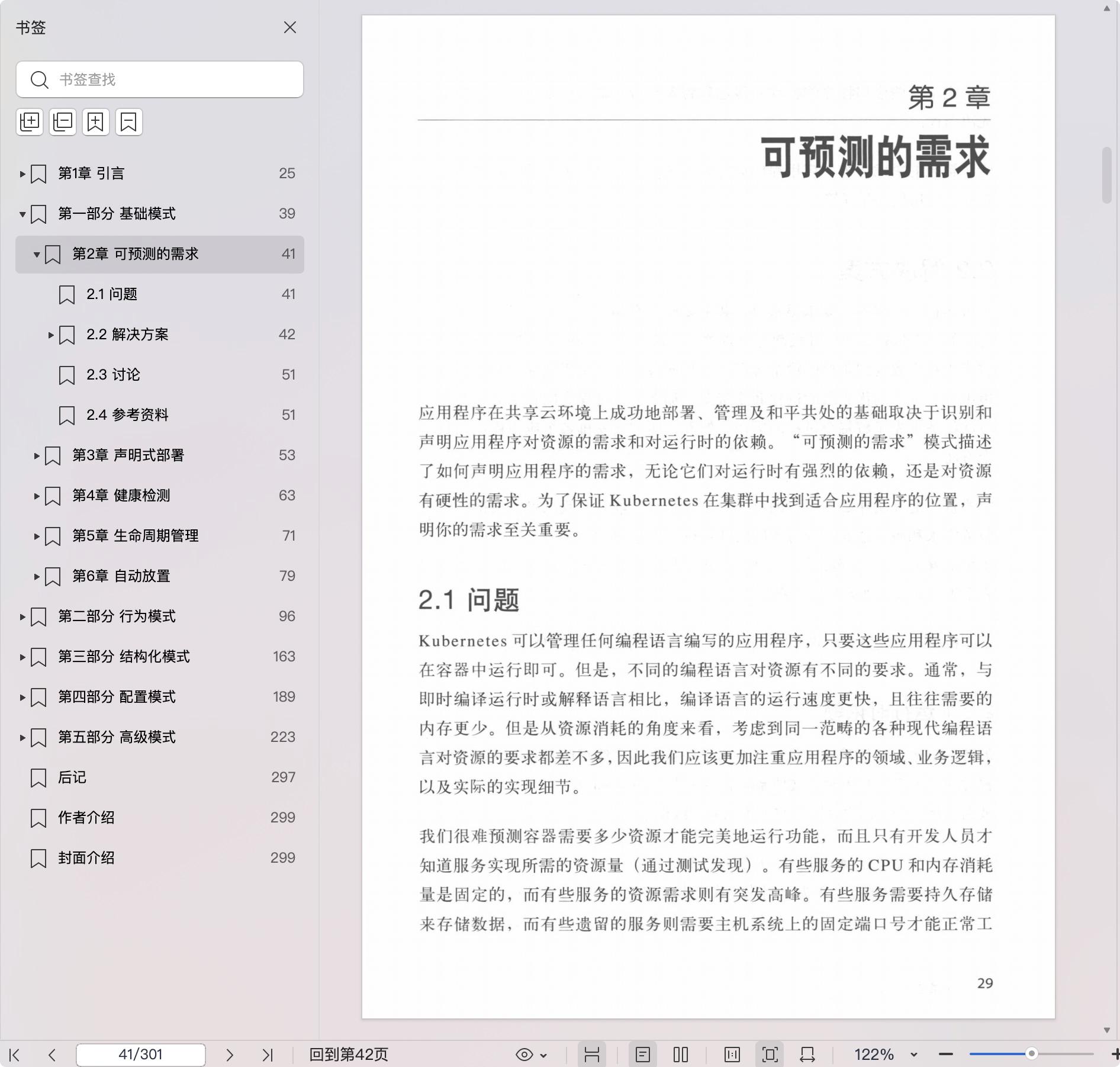Expand the 2.2 解决方案 bookmark
Screen dimensions: 1120x1067
coord(51,335)
